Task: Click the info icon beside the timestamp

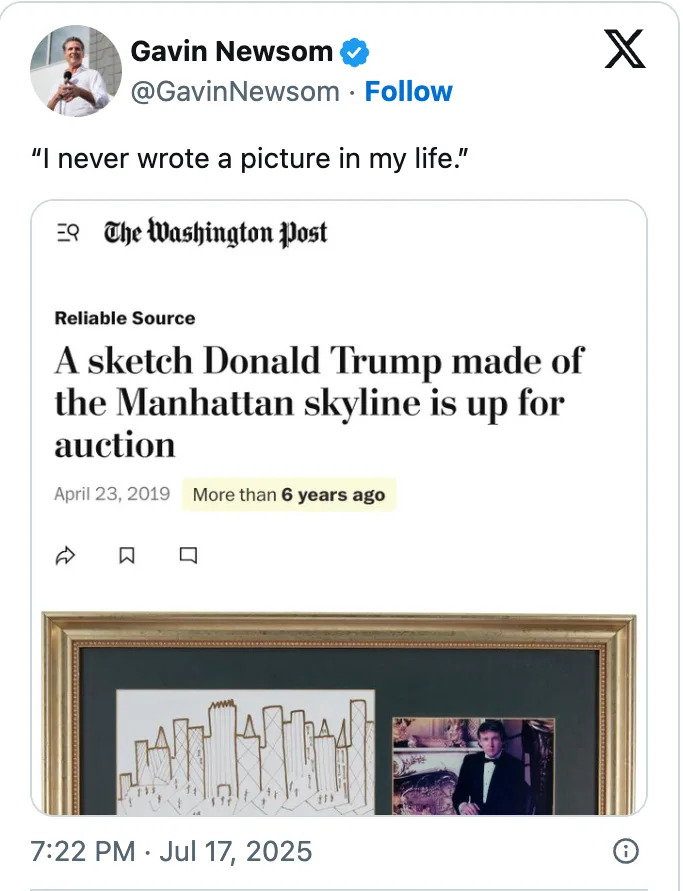Action: (625, 851)
